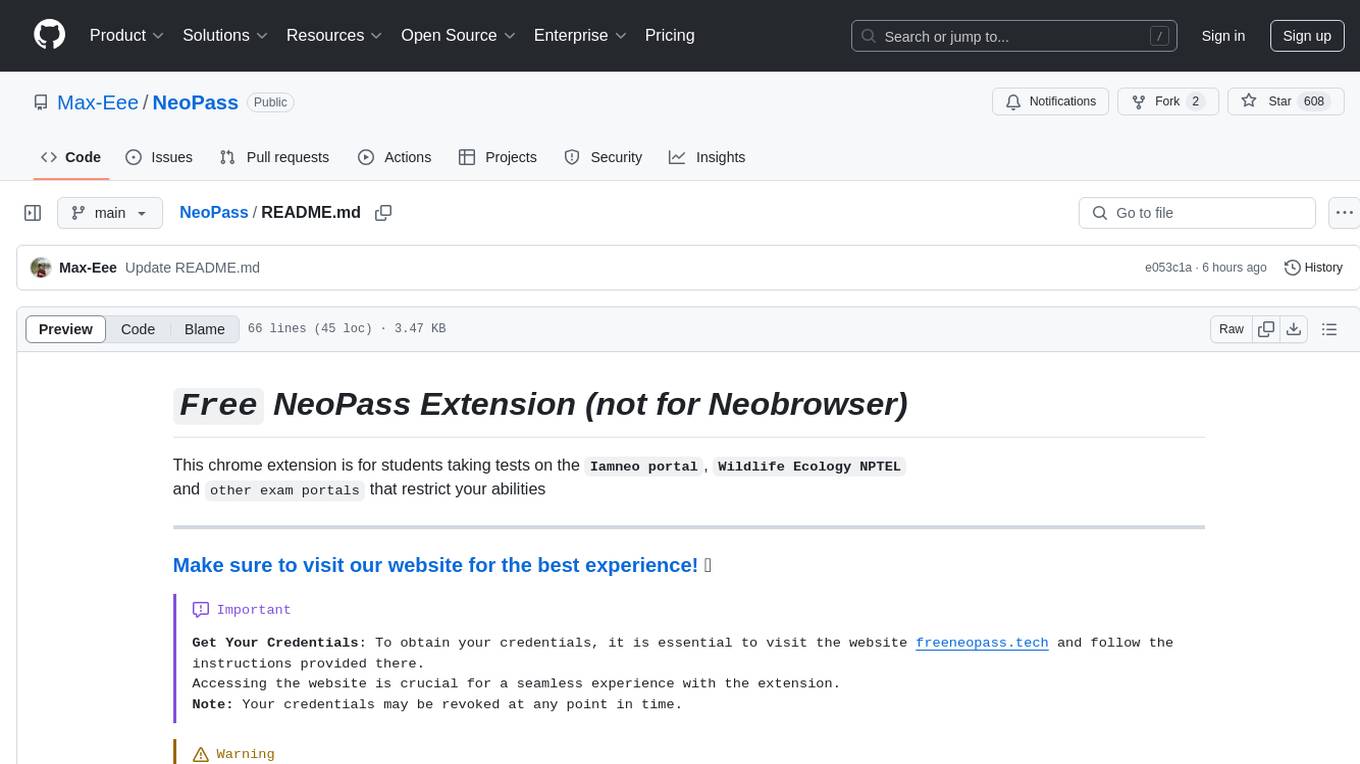Image resolution: width=1360 pixels, height=764 pixels.
Task: Open the freeneopass.tech link
Action: tap(982, 643)
